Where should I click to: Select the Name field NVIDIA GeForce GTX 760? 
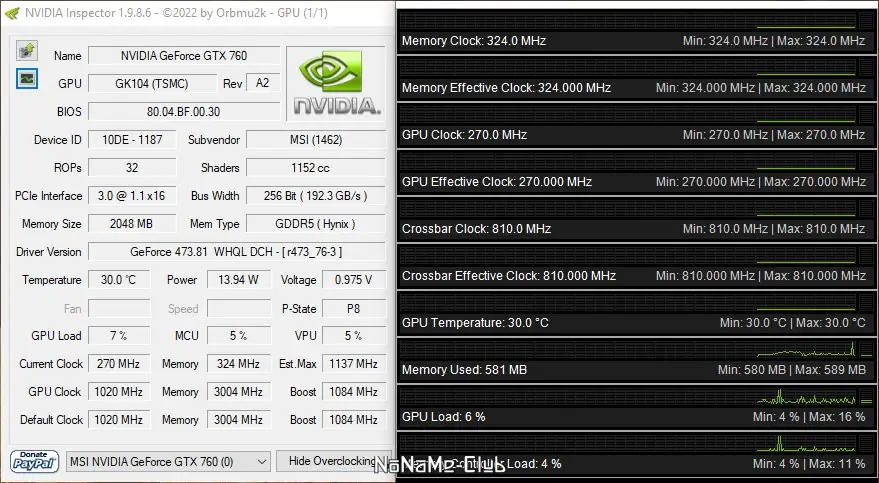click(x=184, y=55)
